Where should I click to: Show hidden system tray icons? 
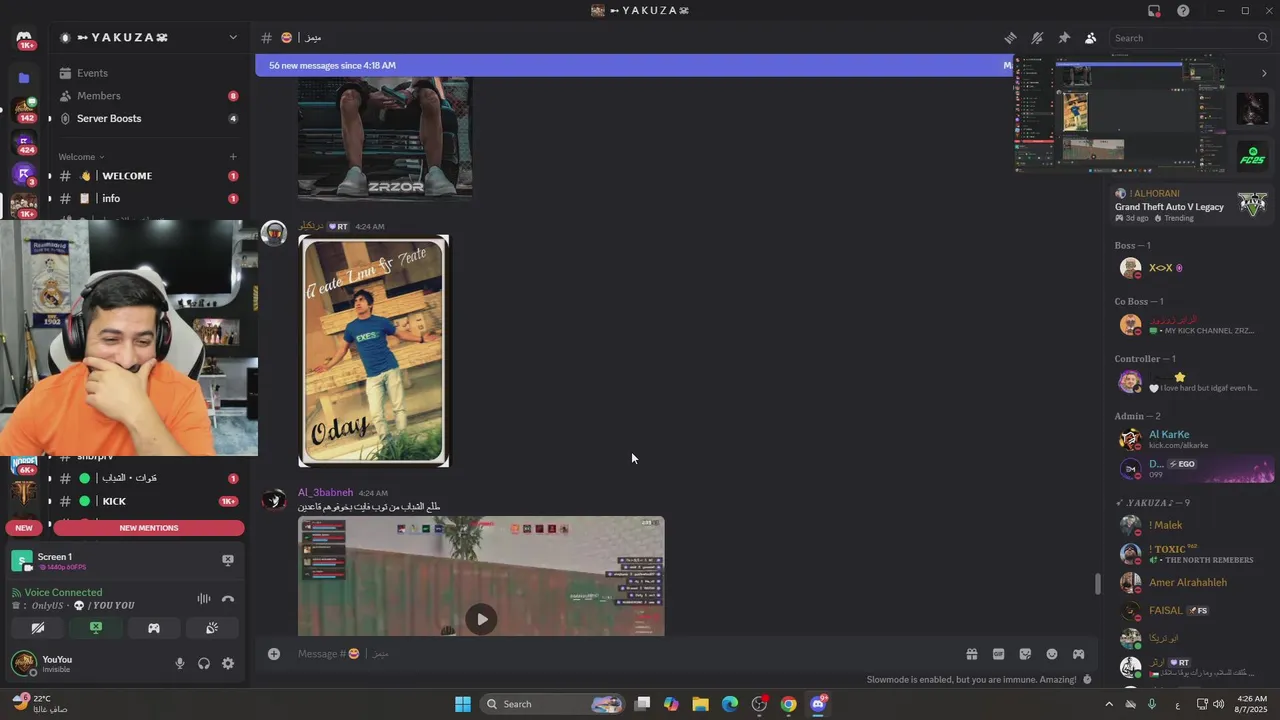click(x=1108, y=704)
